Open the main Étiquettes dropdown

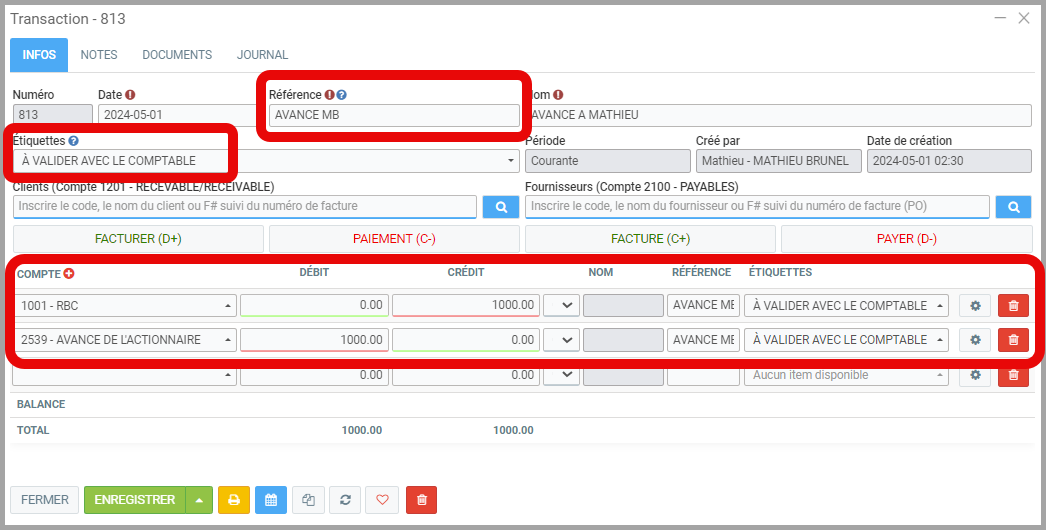[x=266, y=161]
